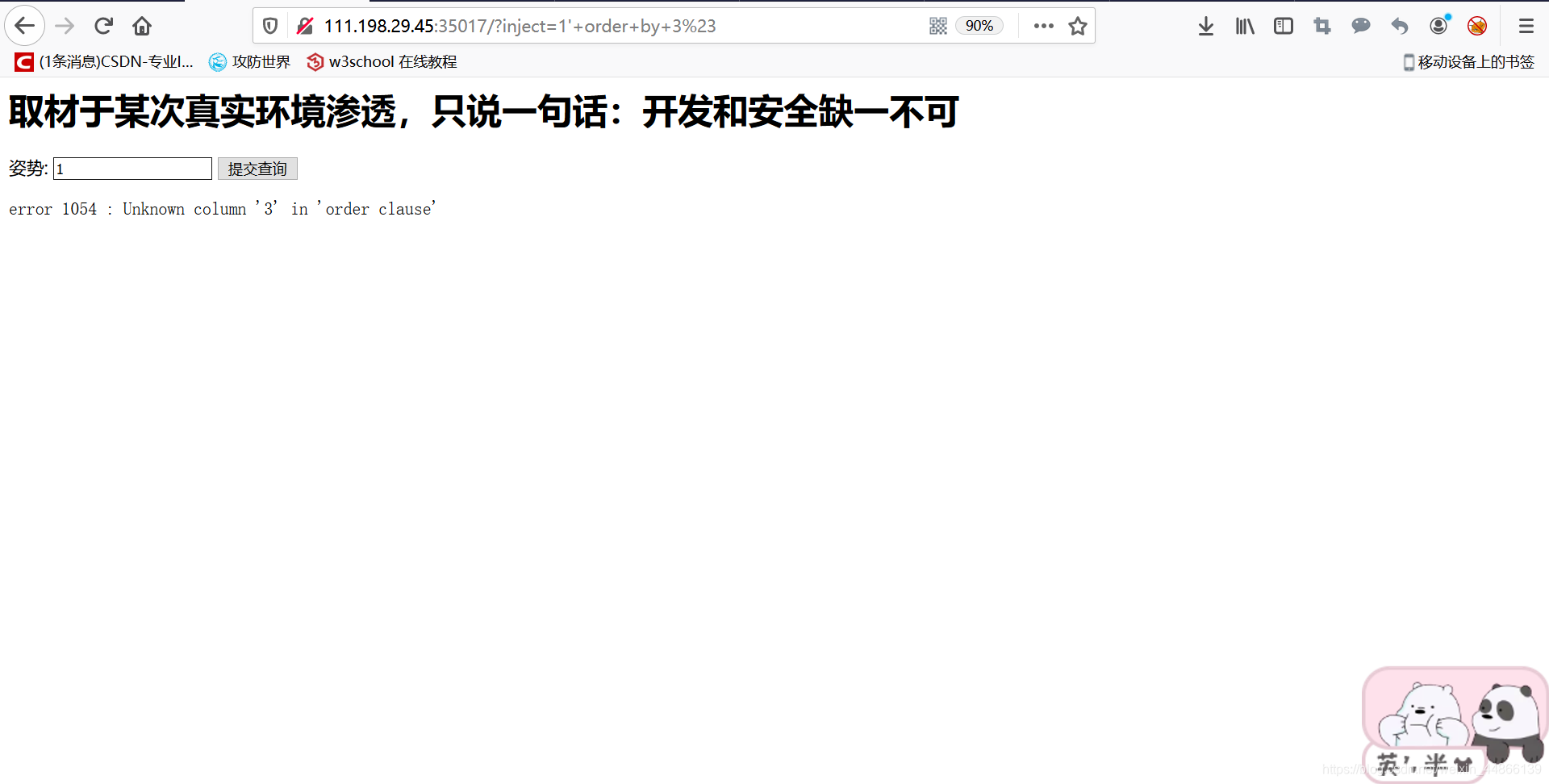The height and width of the screenshot is (784, 1549).
Task: Open the chat bubble extension icon
Action: [1361, 25]
